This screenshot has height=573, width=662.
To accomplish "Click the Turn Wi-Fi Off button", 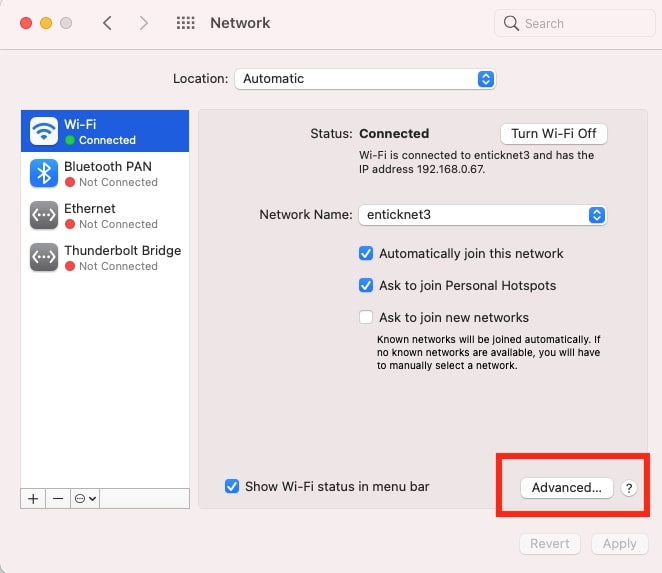I will tap(553, 134).
